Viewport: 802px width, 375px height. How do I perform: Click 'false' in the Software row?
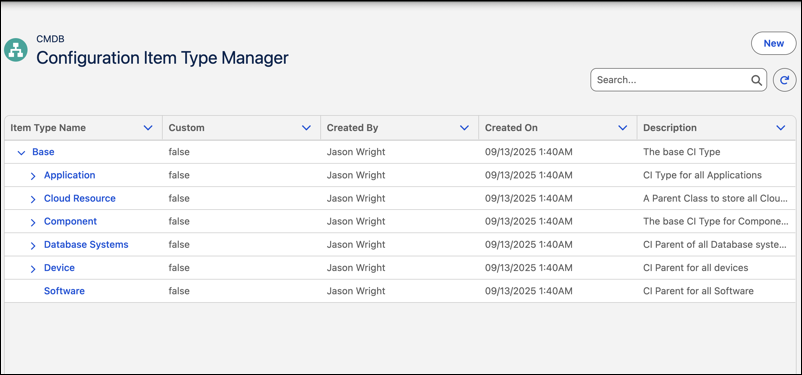point(179,291)
